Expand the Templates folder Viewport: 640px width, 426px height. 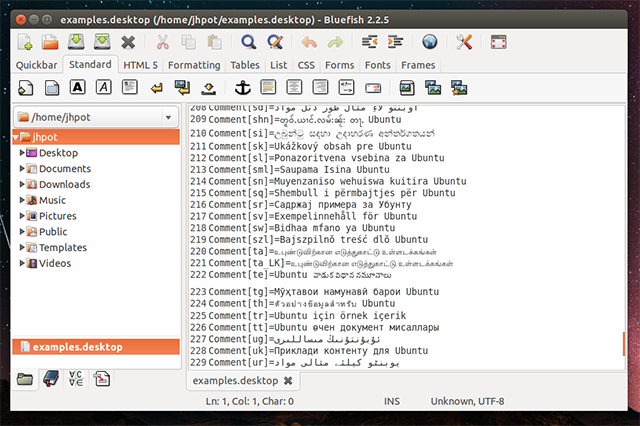tap(22, 247)
